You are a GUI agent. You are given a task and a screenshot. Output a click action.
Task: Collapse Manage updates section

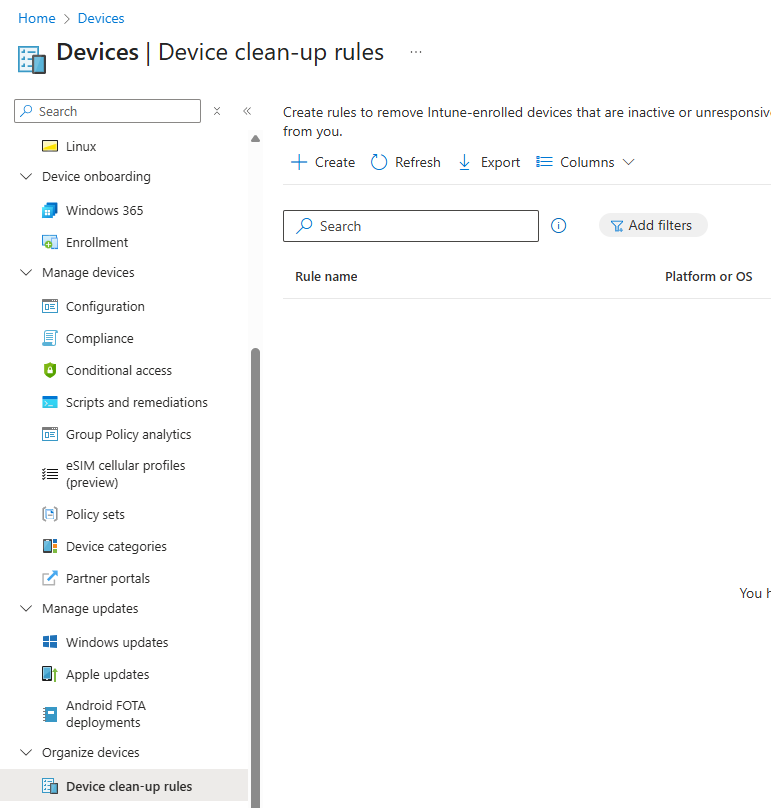pos(26,608)
